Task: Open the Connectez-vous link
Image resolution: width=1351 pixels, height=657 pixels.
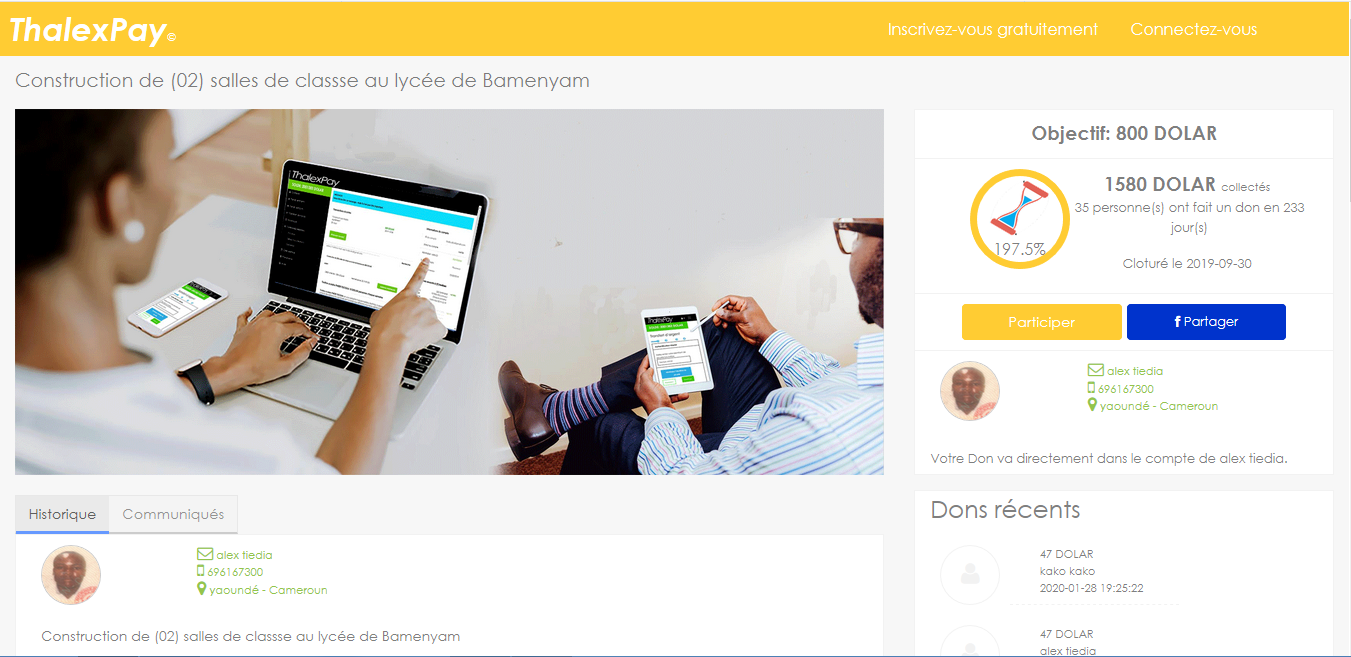Action: pyautogui.click(x=1194, y=29)
